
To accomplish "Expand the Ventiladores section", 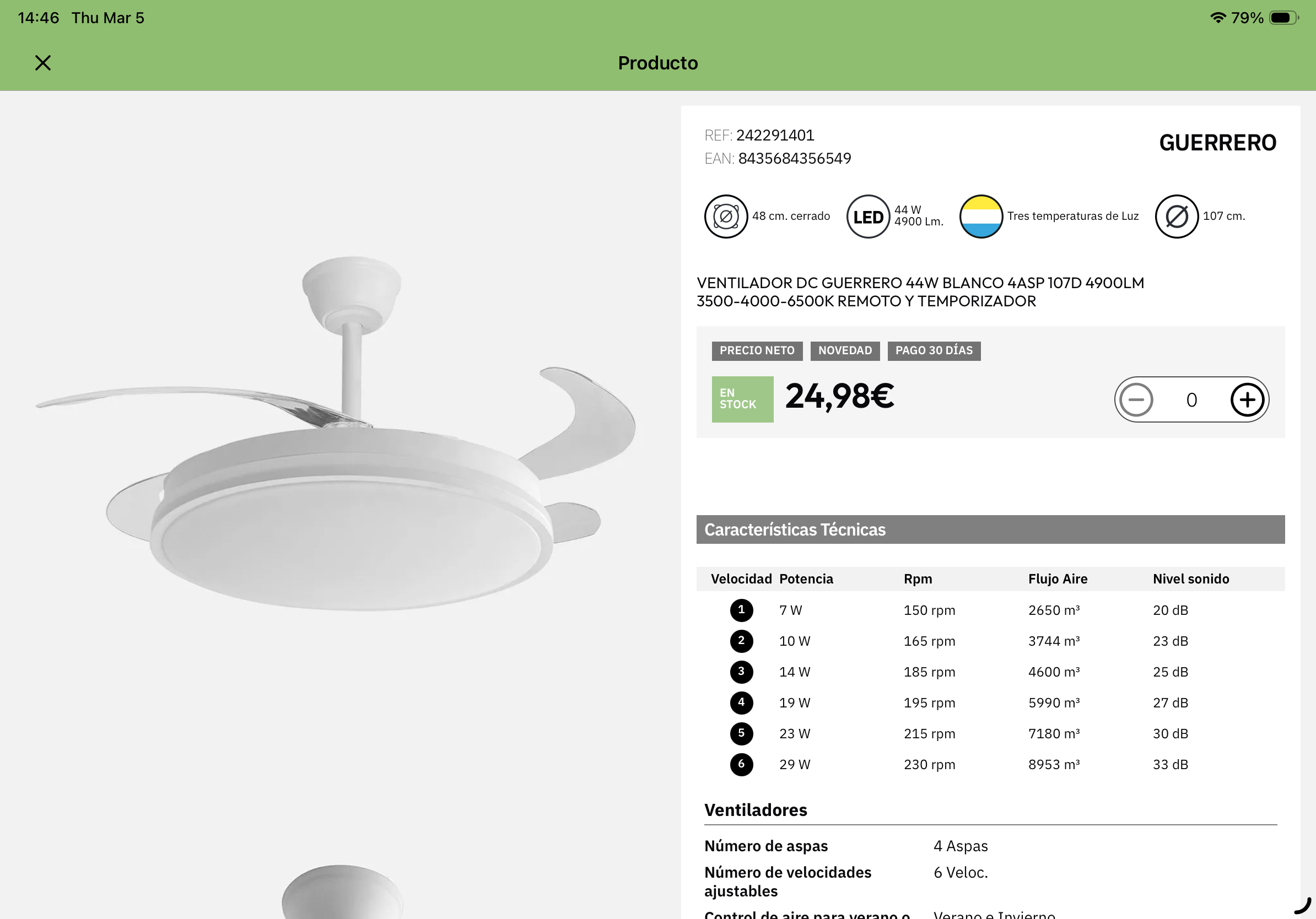I will click(756, 809).
